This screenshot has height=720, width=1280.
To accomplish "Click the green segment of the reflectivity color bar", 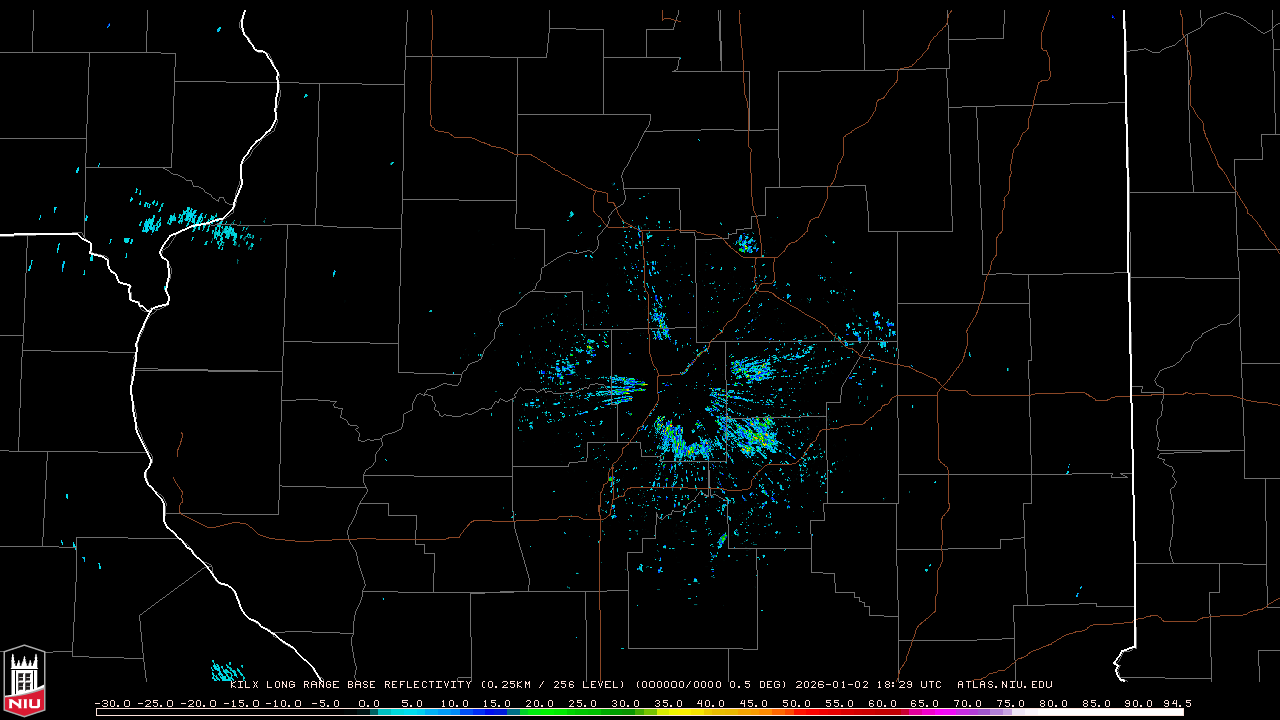I will (575, 712).
